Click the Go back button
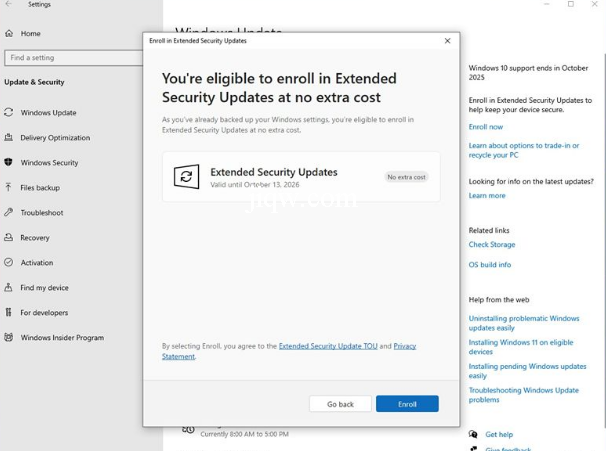The width and height of the screenshot is (606, 451). 340,404
